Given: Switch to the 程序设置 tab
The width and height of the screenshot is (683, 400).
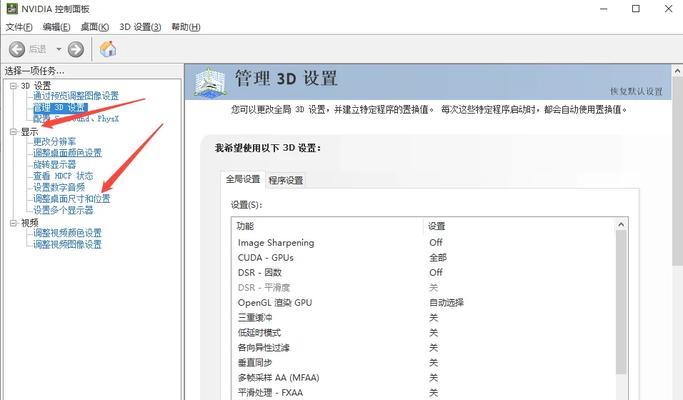Looking at the screenshot, I should (286, 180).
